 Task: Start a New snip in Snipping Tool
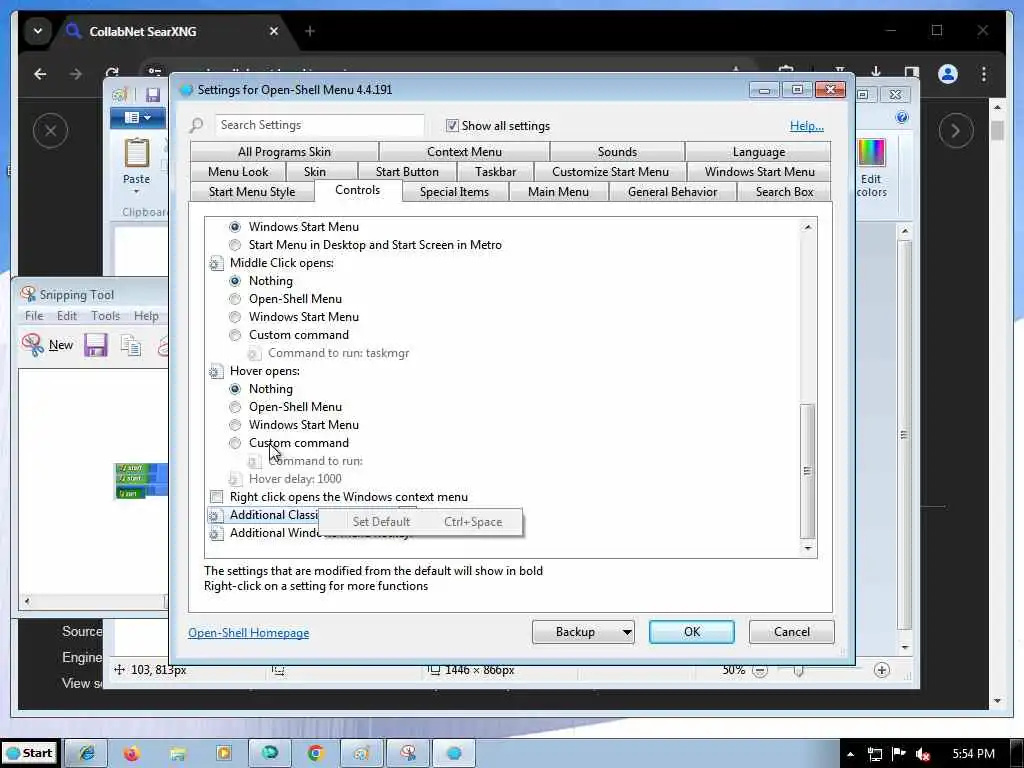click(x=47, y=345)
